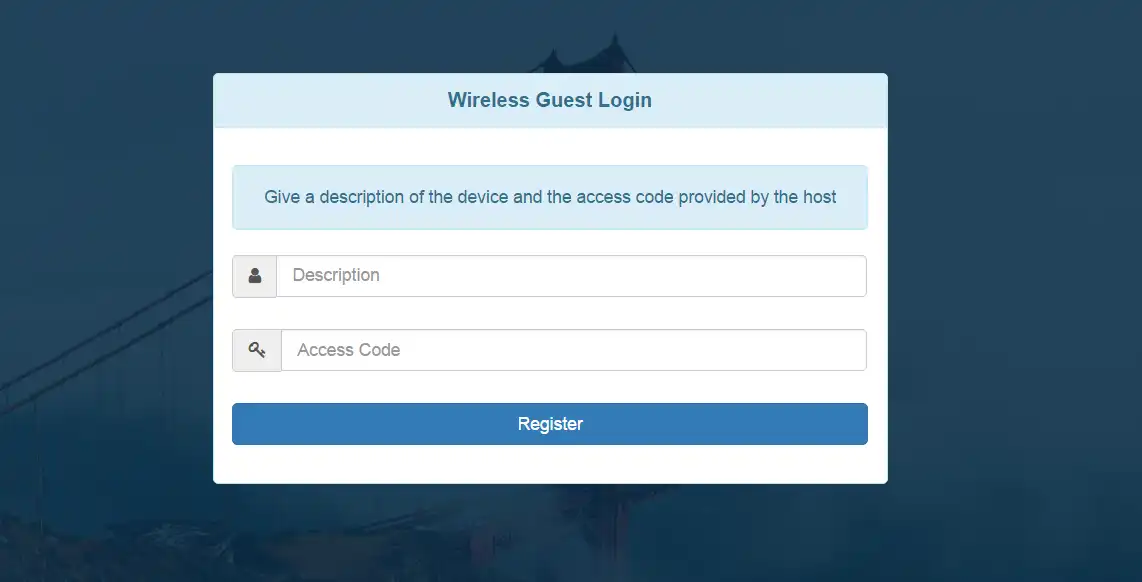This screenshot has height=582, width=1142.
Task: Click the 'Description' placeholder text
Action: [x=336, y=276]
